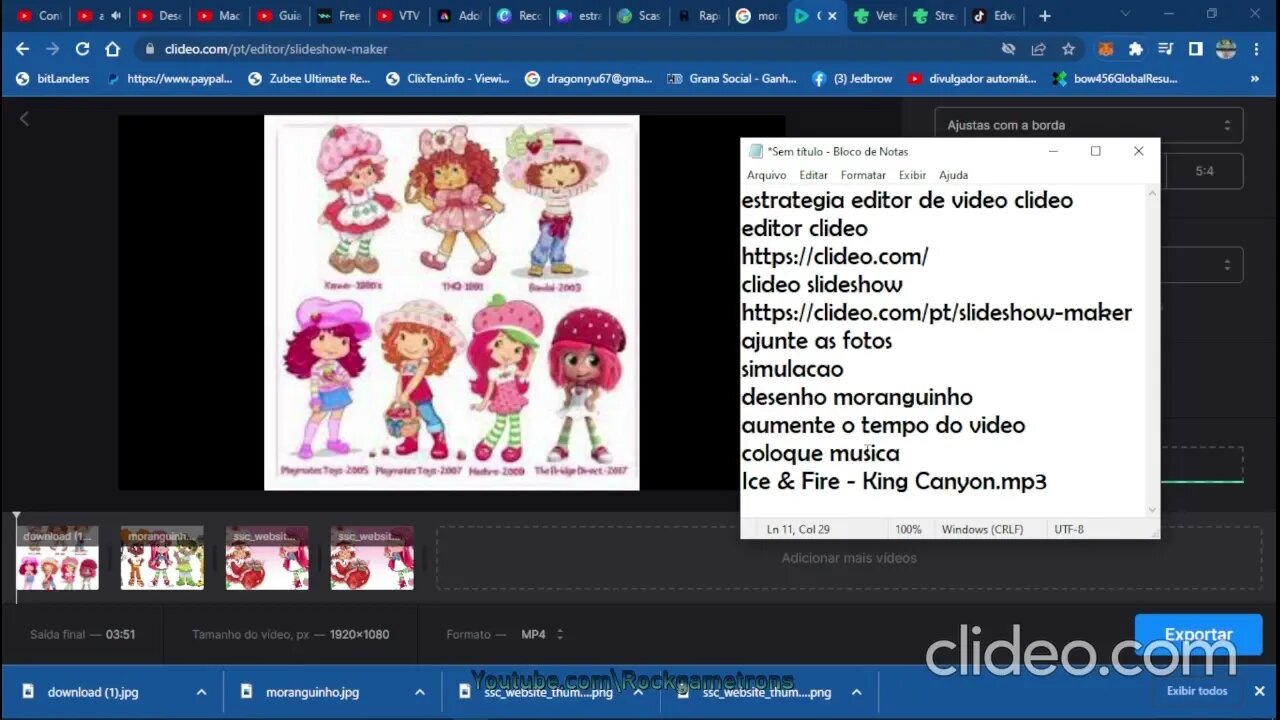Click the browser forward arrow
The height and width of the screenshot is (720, 1280).
[52, 48]
